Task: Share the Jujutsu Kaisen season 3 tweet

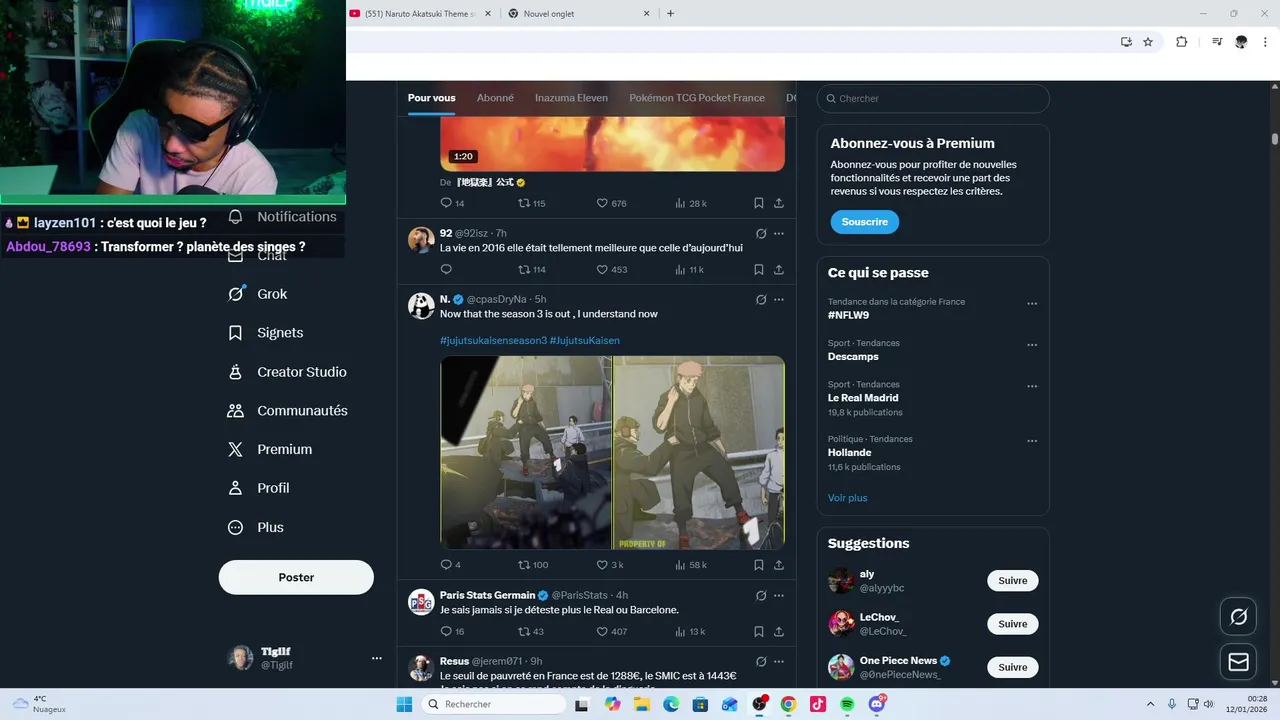Action: tap(779, 565)
